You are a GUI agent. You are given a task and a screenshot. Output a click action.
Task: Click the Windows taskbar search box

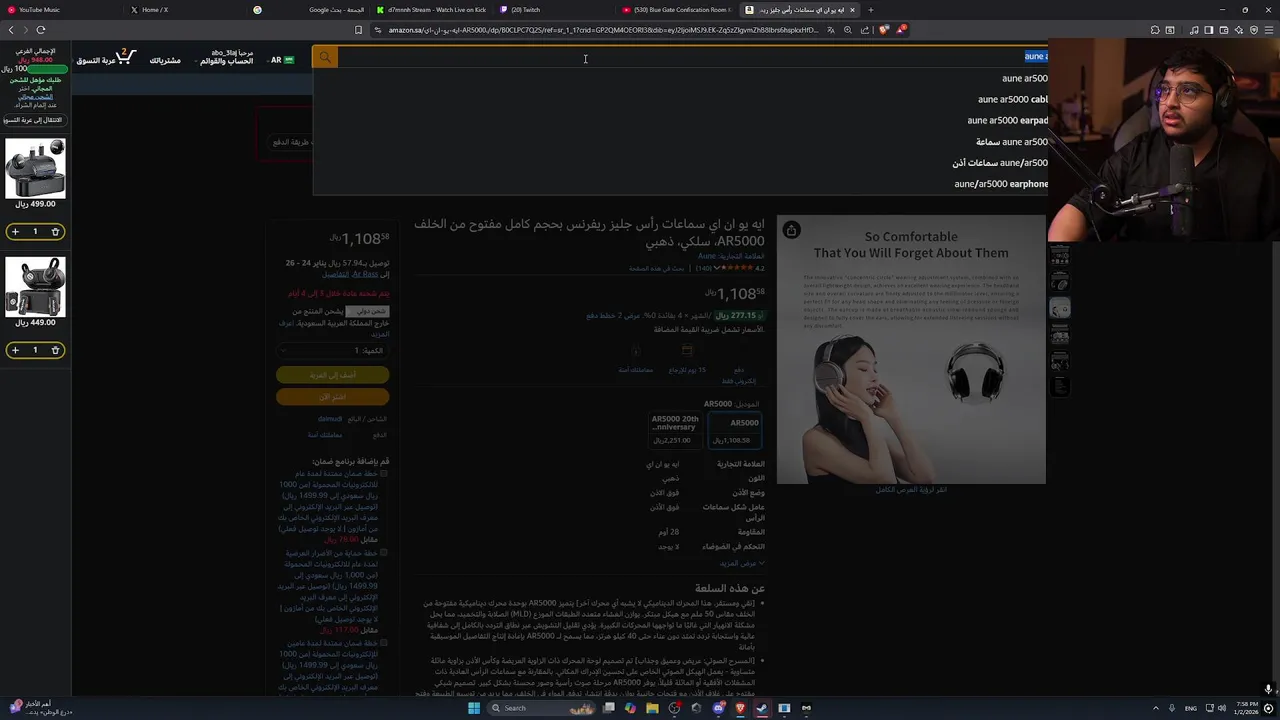540,708
